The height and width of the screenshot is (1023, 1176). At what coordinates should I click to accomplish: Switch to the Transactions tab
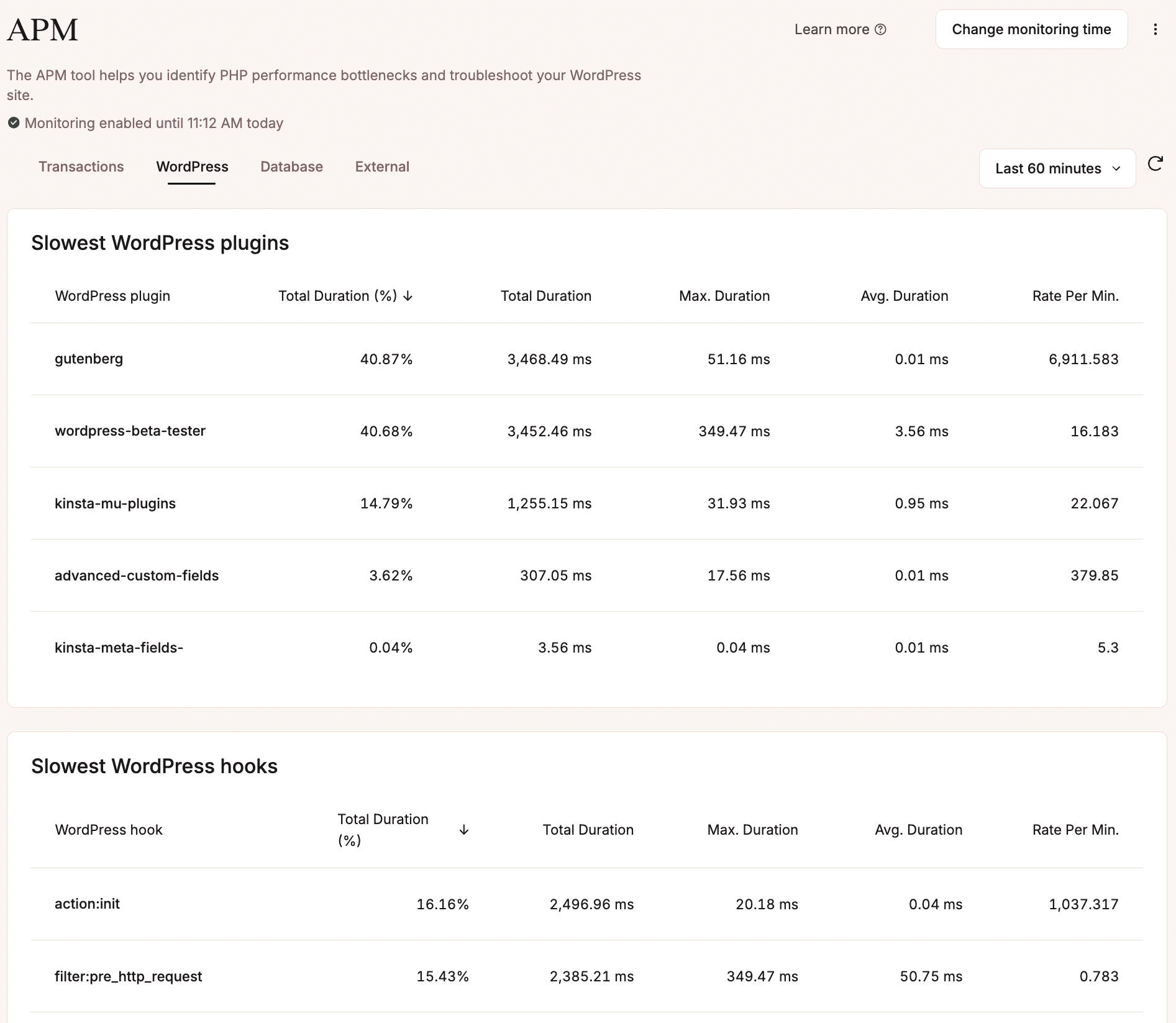[x=81, y=167]
